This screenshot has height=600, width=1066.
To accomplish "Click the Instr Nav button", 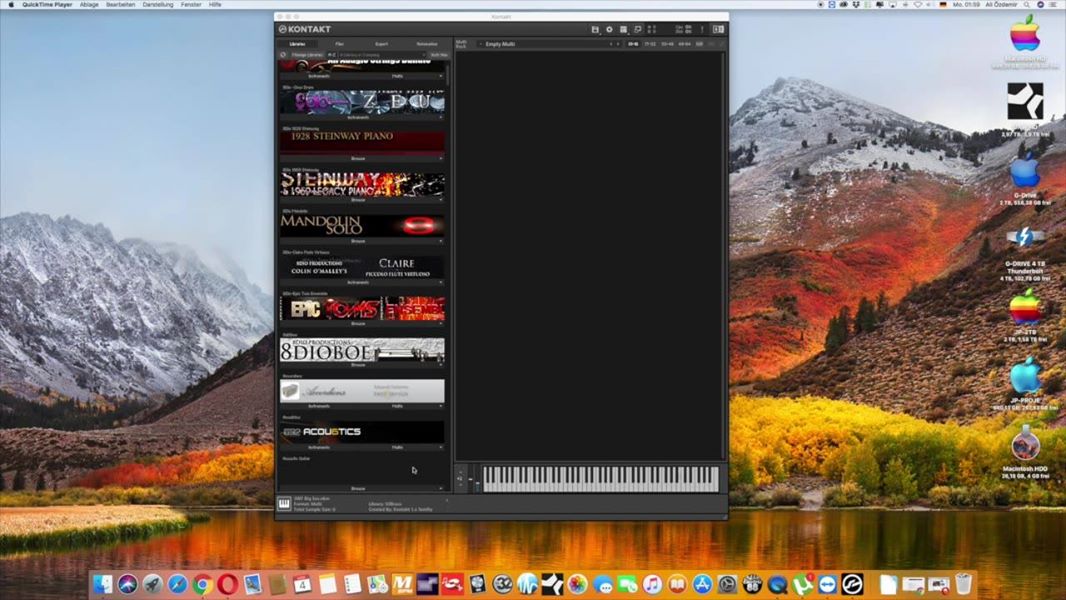I will coord(439,55).
